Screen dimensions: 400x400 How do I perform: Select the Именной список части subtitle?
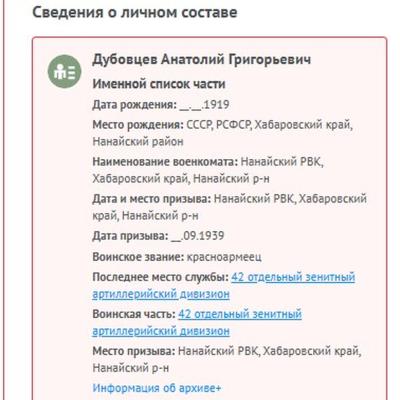[159, 84]
